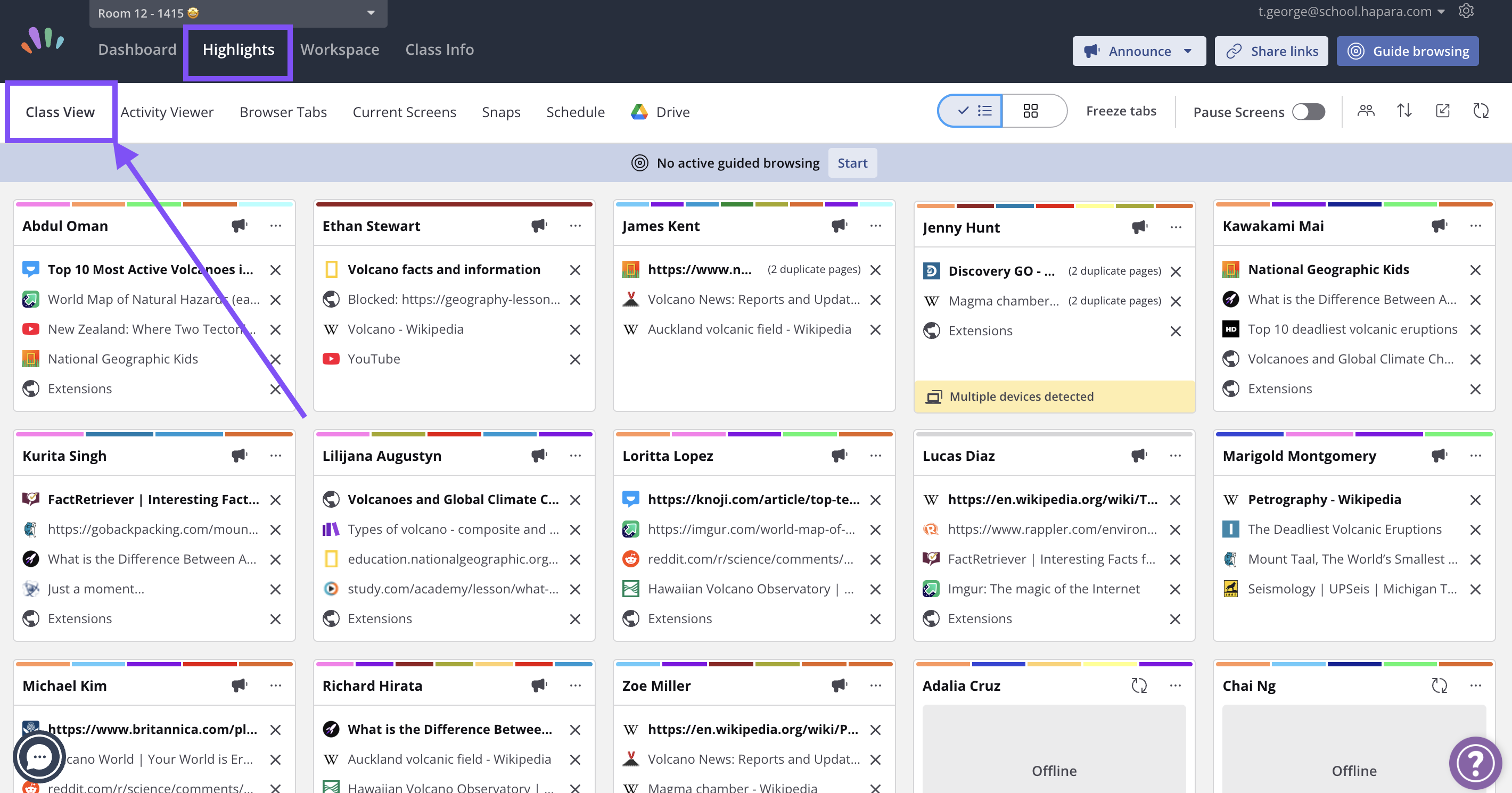Close Abdul Oman's Top 10 Most Active Volcanoes tab
This screenshot has width=1512, height=793.
pos(275,270)
